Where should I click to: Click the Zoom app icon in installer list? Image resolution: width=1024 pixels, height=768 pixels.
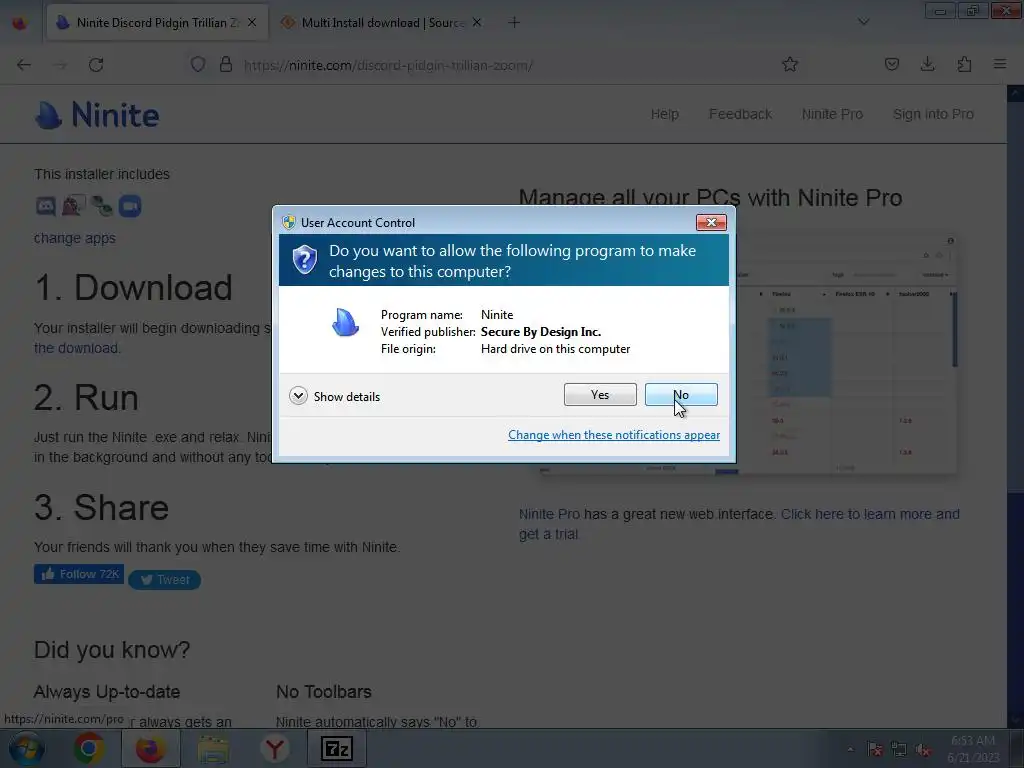pyautogui.click(x=130, y=206)
